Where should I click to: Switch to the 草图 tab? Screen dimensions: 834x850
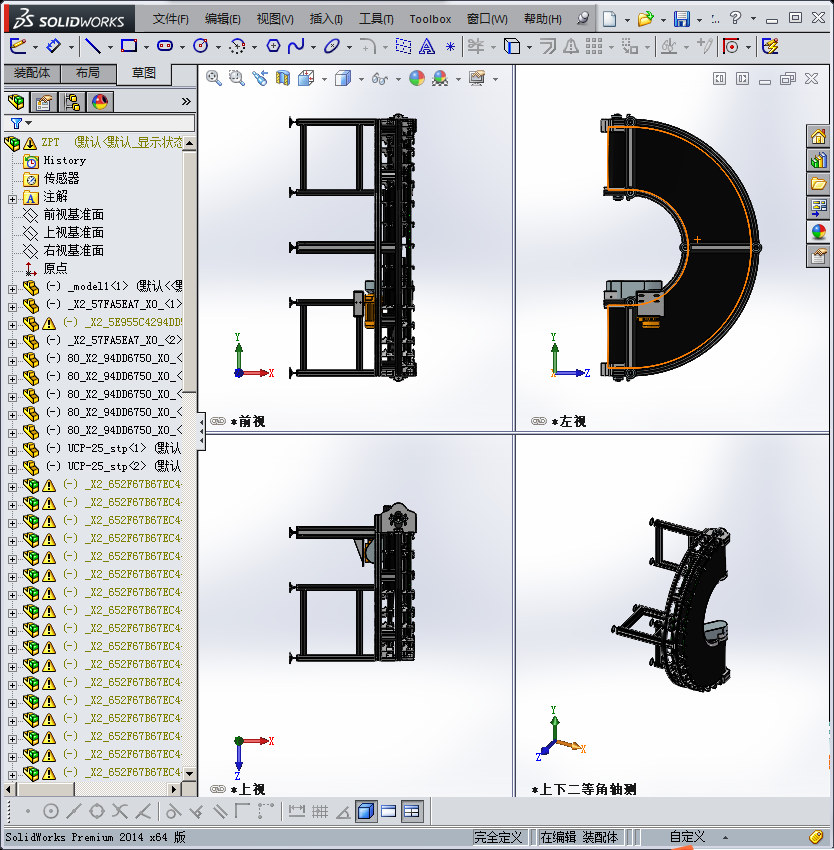pos(144,74)
